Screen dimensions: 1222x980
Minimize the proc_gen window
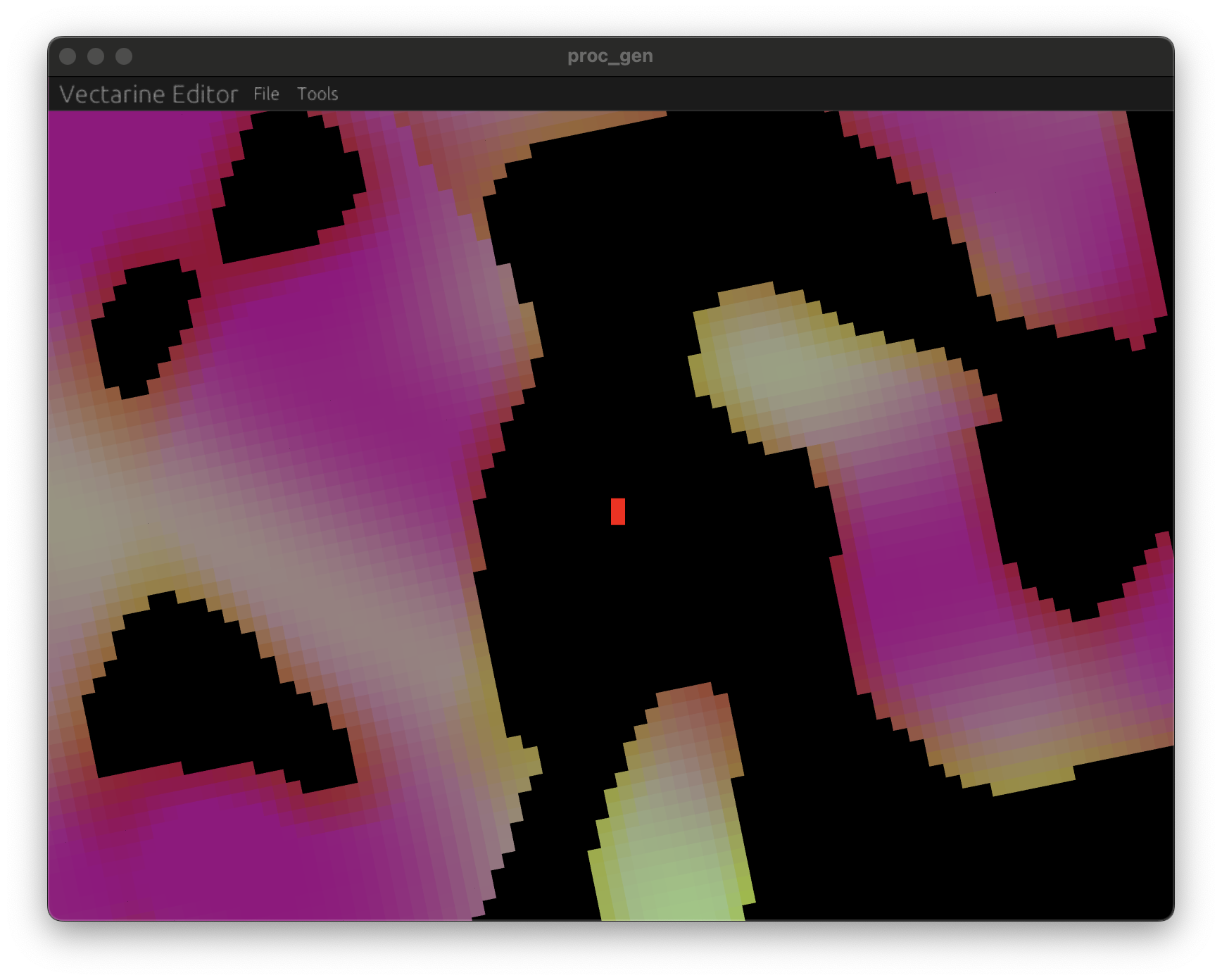point(96,56)
